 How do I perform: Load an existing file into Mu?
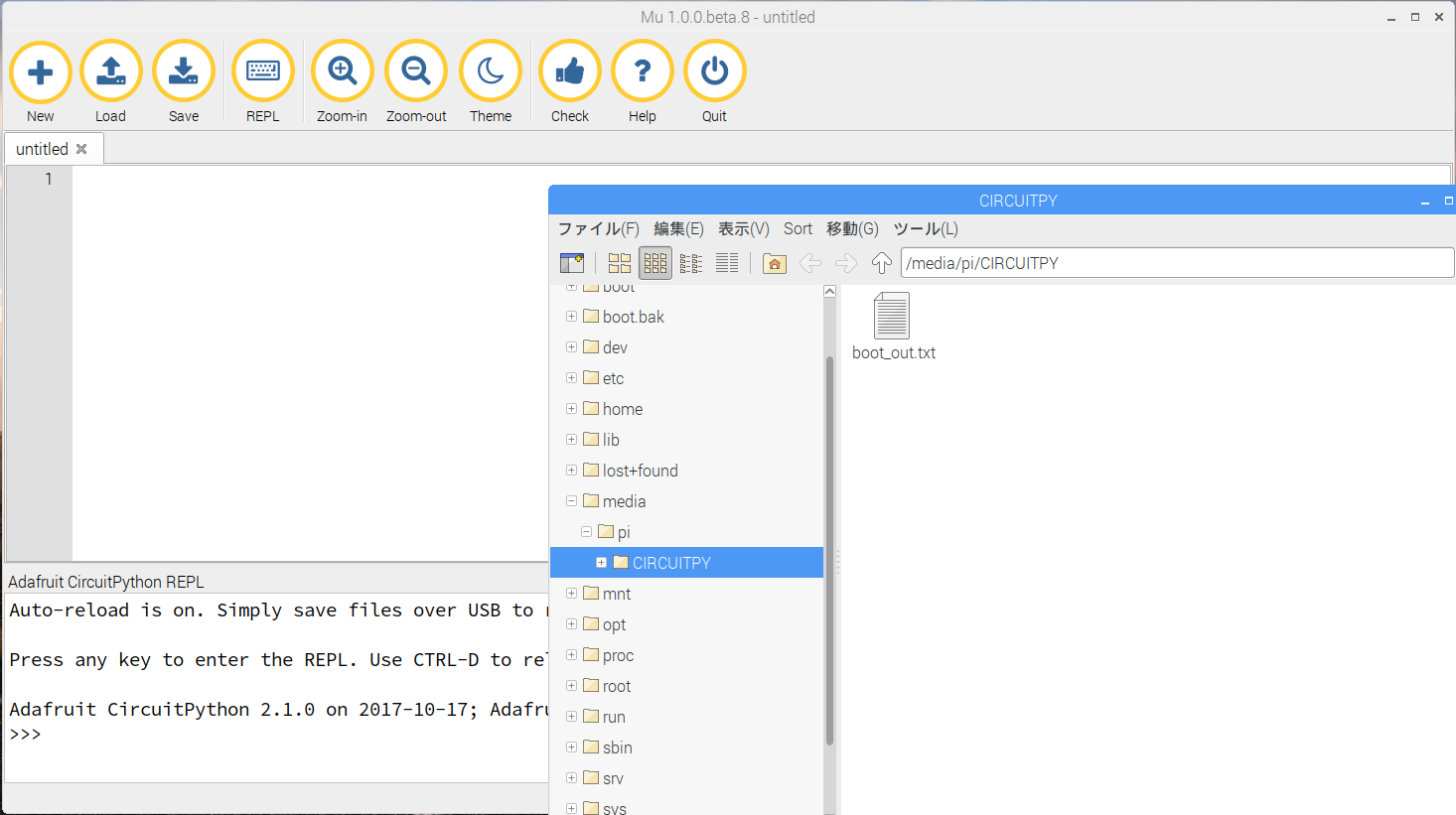110,70
